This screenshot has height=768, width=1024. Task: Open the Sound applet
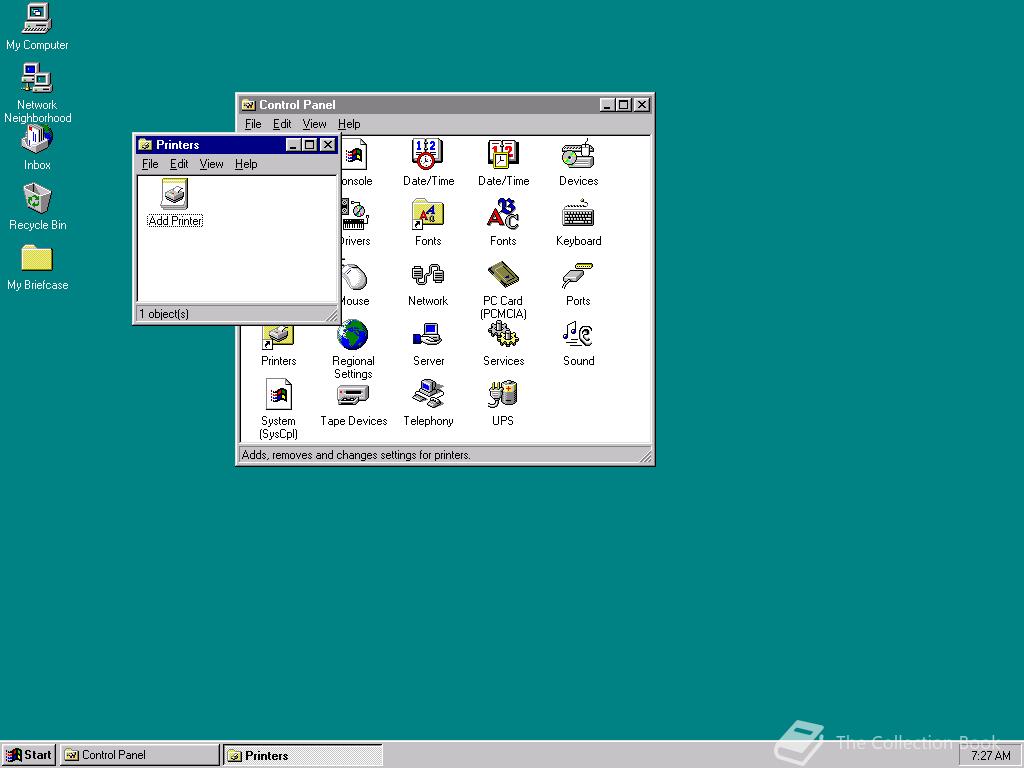pyautogui.click(x=578, y=343)
